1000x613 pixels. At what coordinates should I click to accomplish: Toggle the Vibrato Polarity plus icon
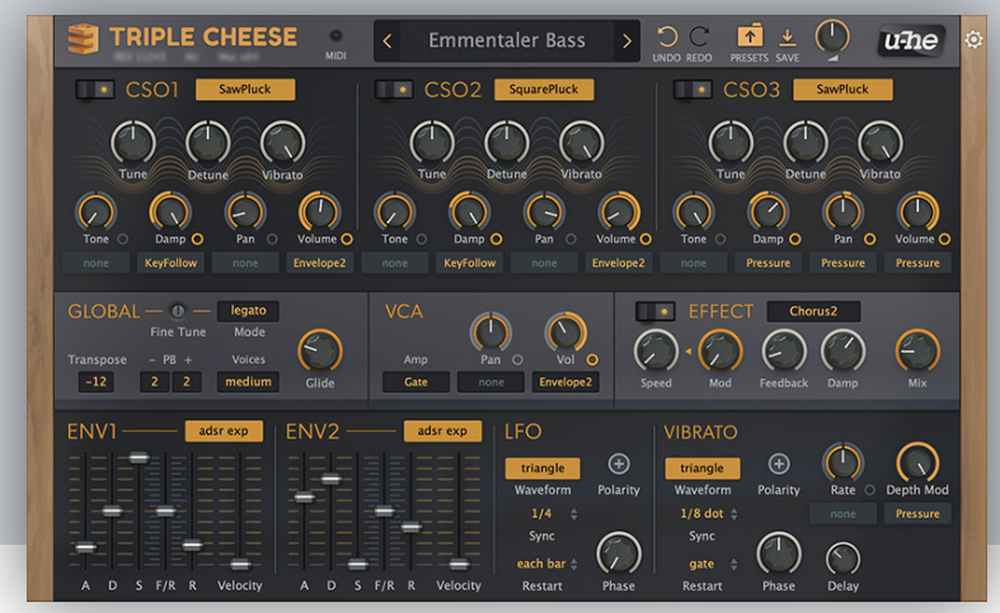(x=779, y=464)
